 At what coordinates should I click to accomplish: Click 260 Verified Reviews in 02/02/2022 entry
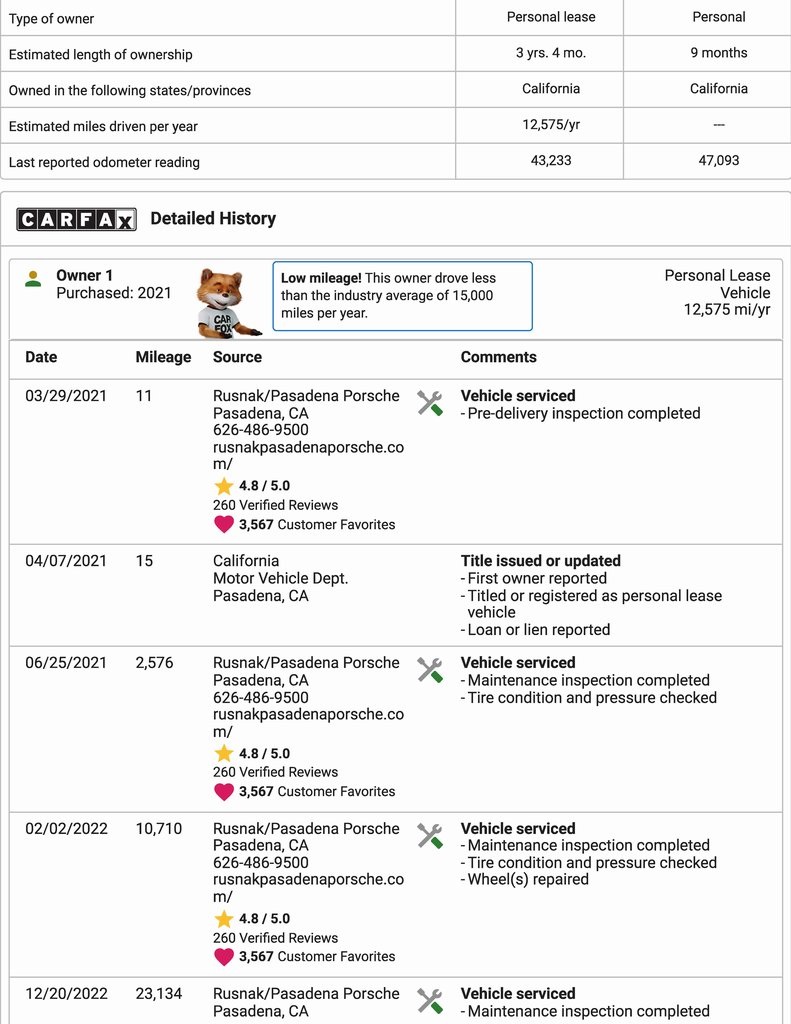pos(275,938)
